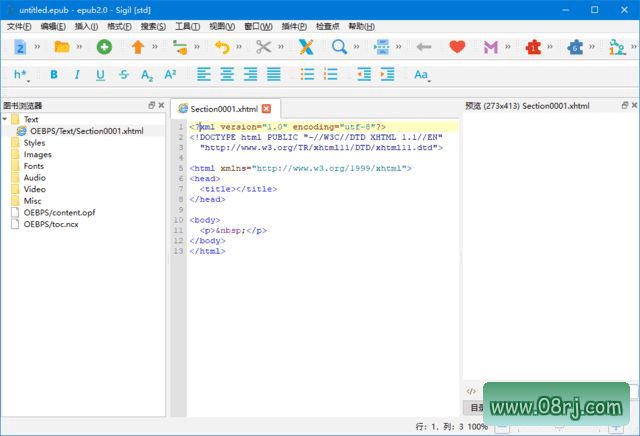Select the Images folder in book browser
Screen dimensions: 640x436
(37, 154)
